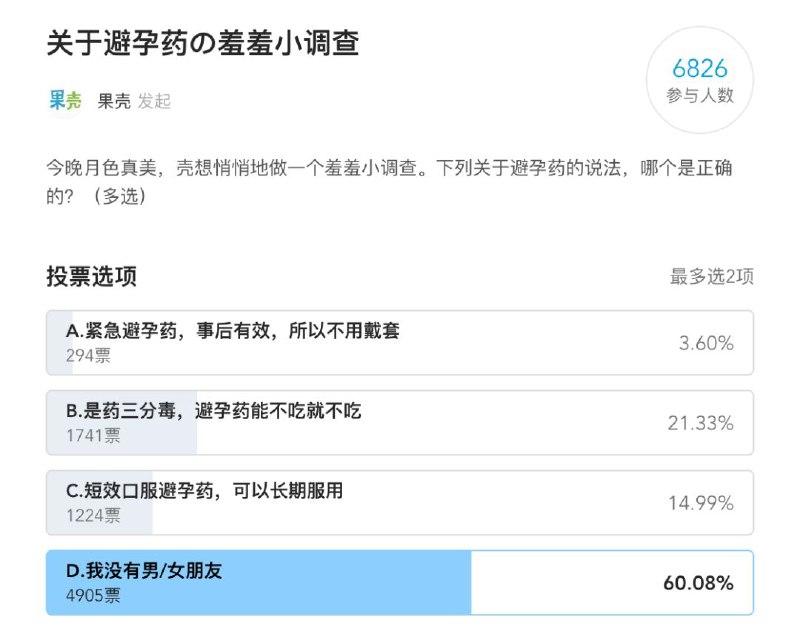This screenshot has width=800, height=637.
Task: Click the 投票选项 section heading
Action: [91, 276]
